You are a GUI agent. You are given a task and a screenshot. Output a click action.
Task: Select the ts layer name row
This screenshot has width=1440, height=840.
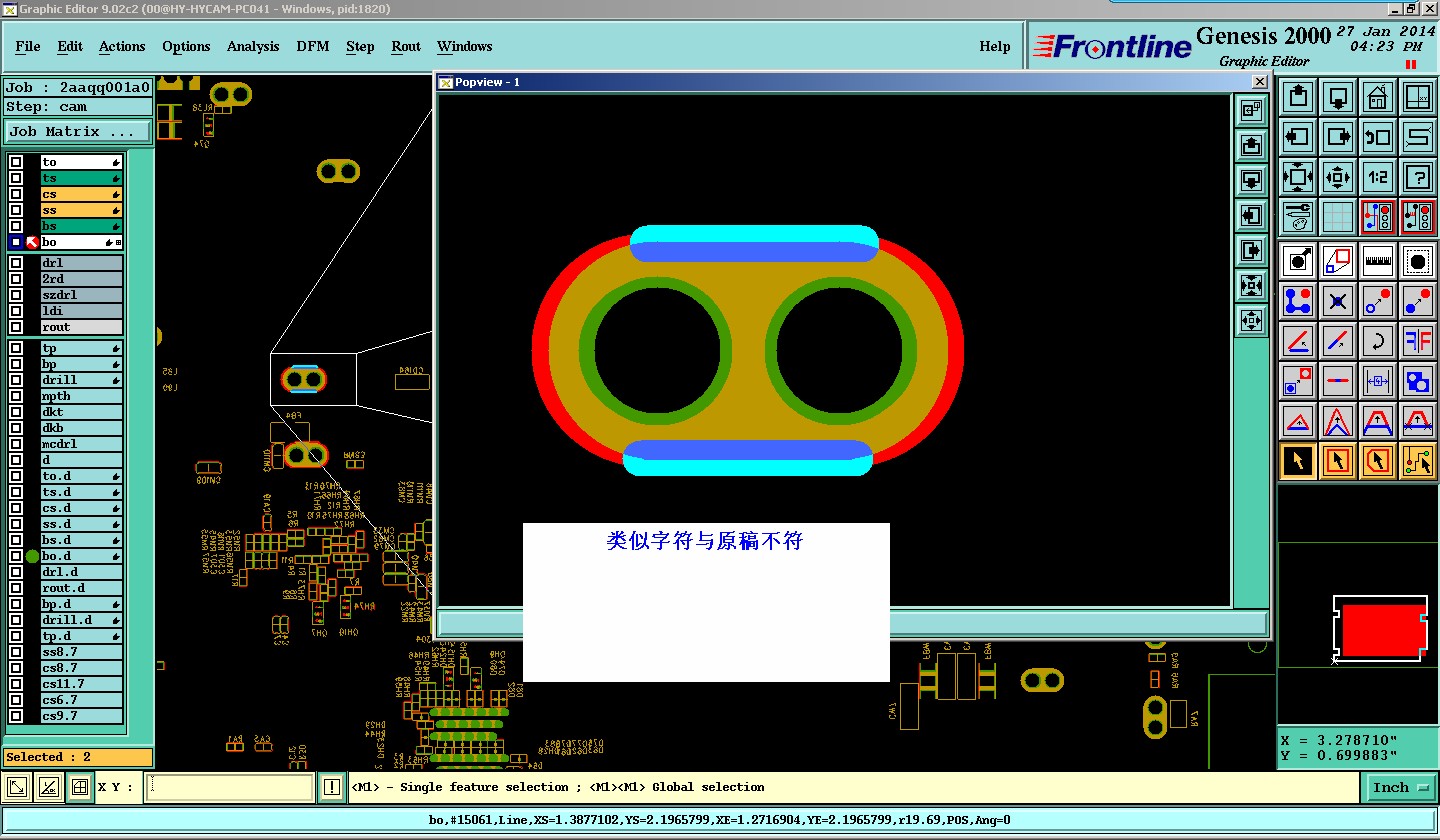[x=81, y=178]
